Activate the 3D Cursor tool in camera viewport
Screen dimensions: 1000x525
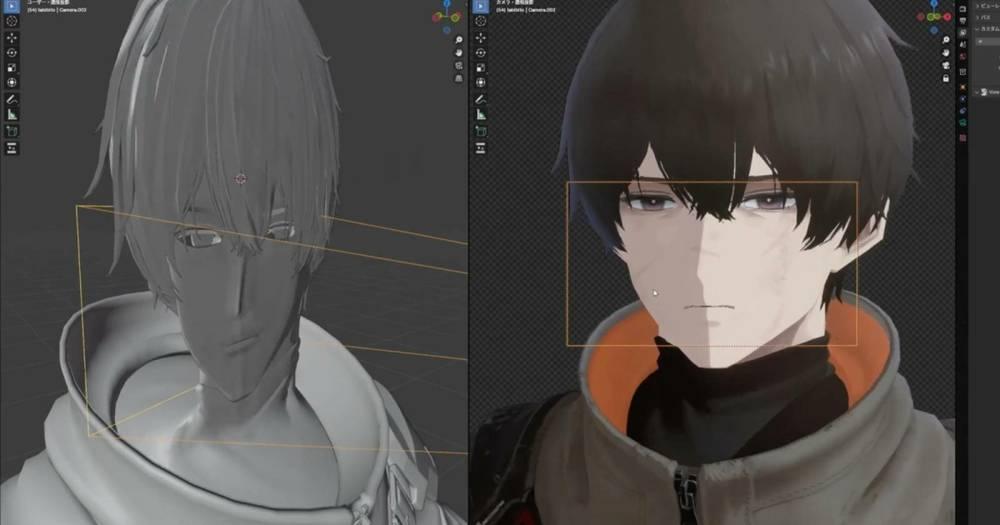tap(480, 21)
